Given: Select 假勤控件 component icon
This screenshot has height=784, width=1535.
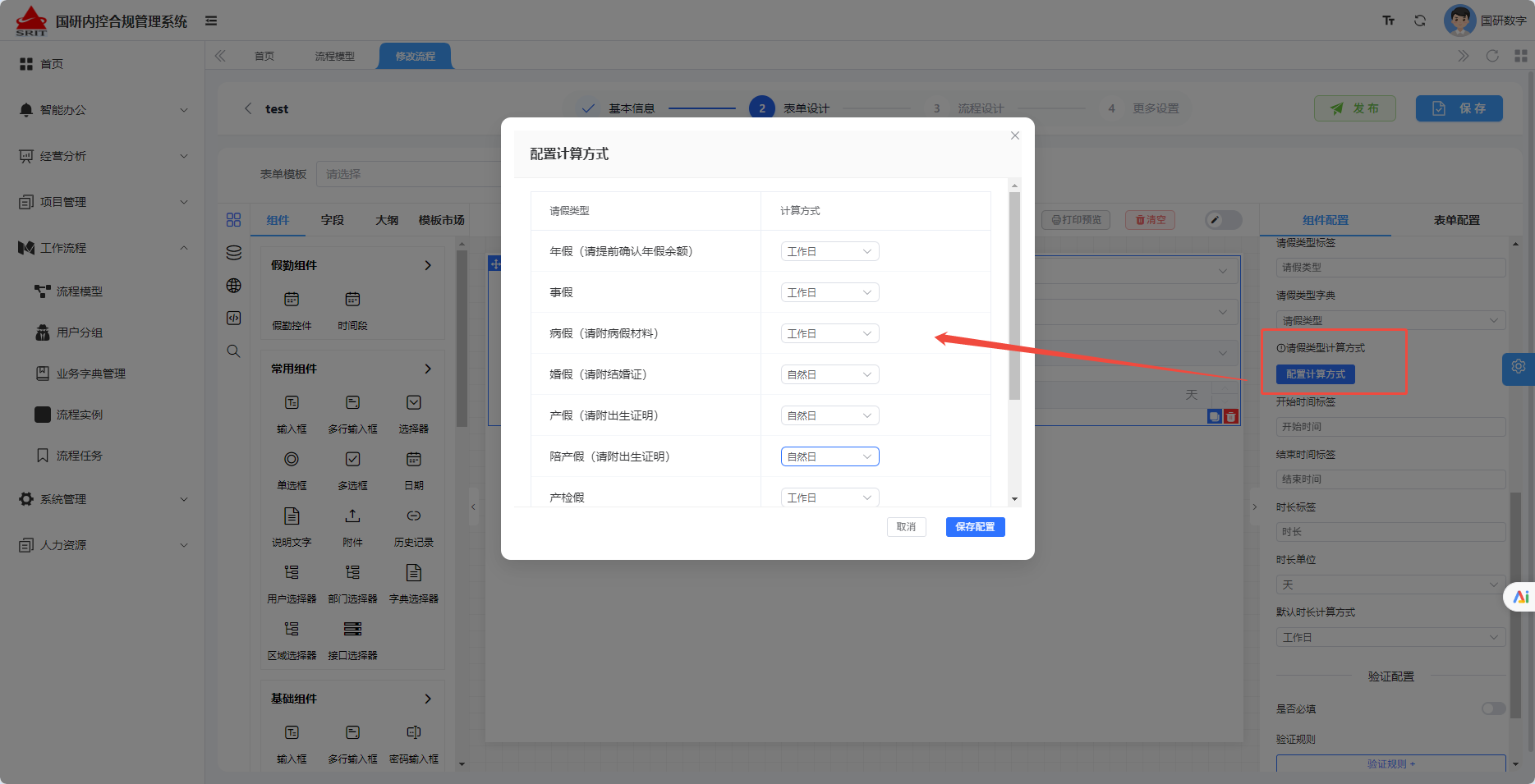Looking at the screenshot, I should tap(292, 300).
